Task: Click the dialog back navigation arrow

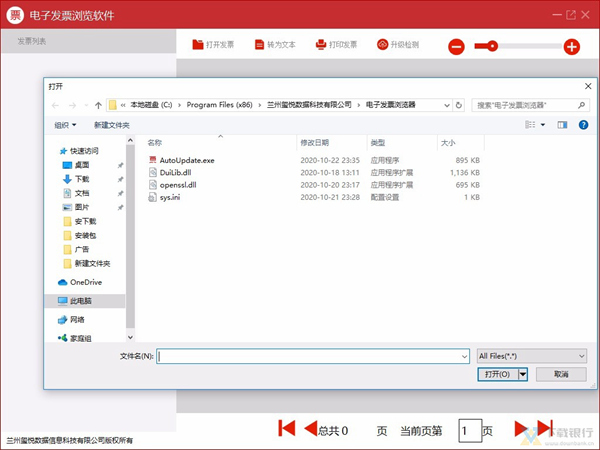Action: point(55,105)
